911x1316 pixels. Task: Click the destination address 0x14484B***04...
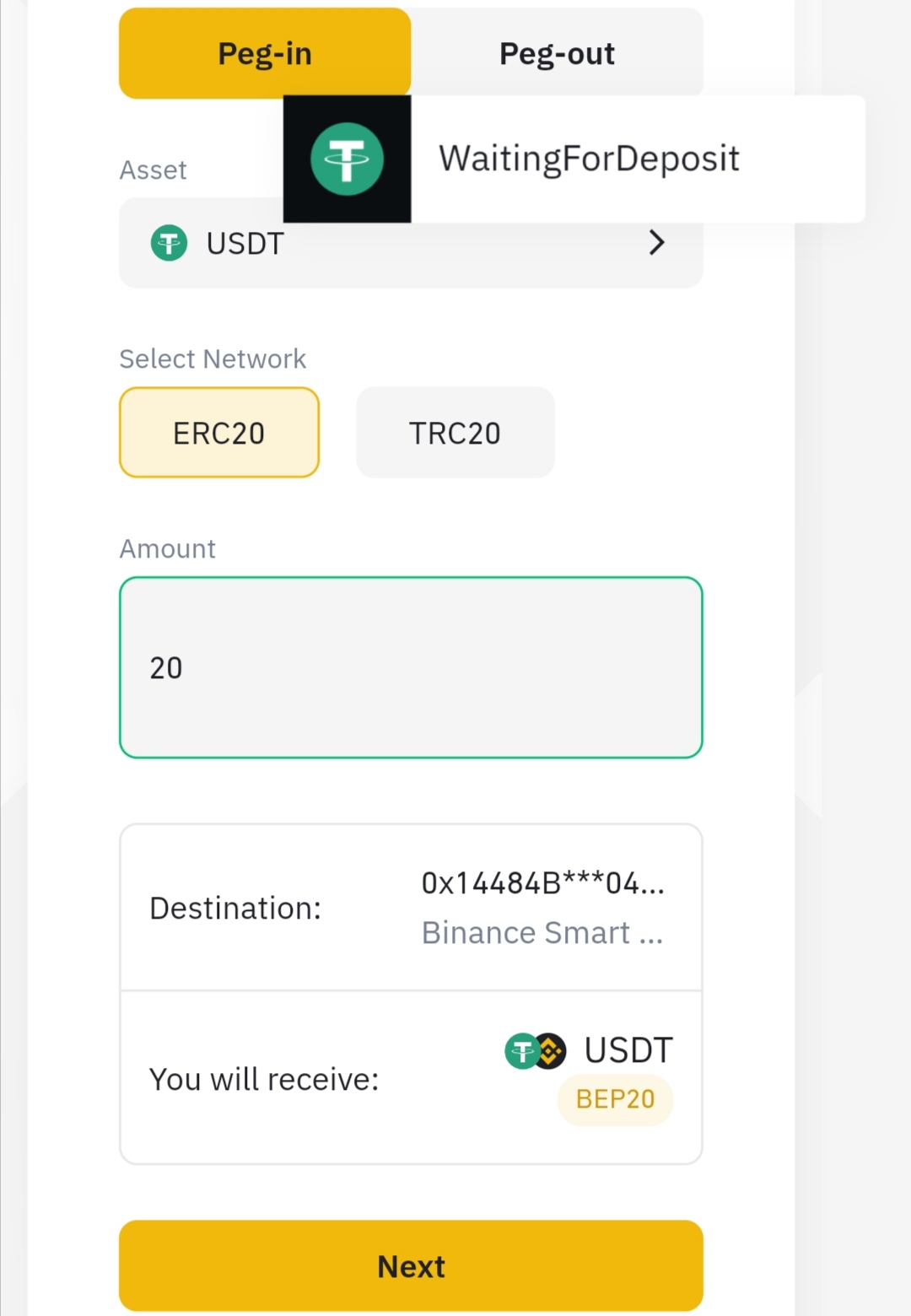pos(542,883)
